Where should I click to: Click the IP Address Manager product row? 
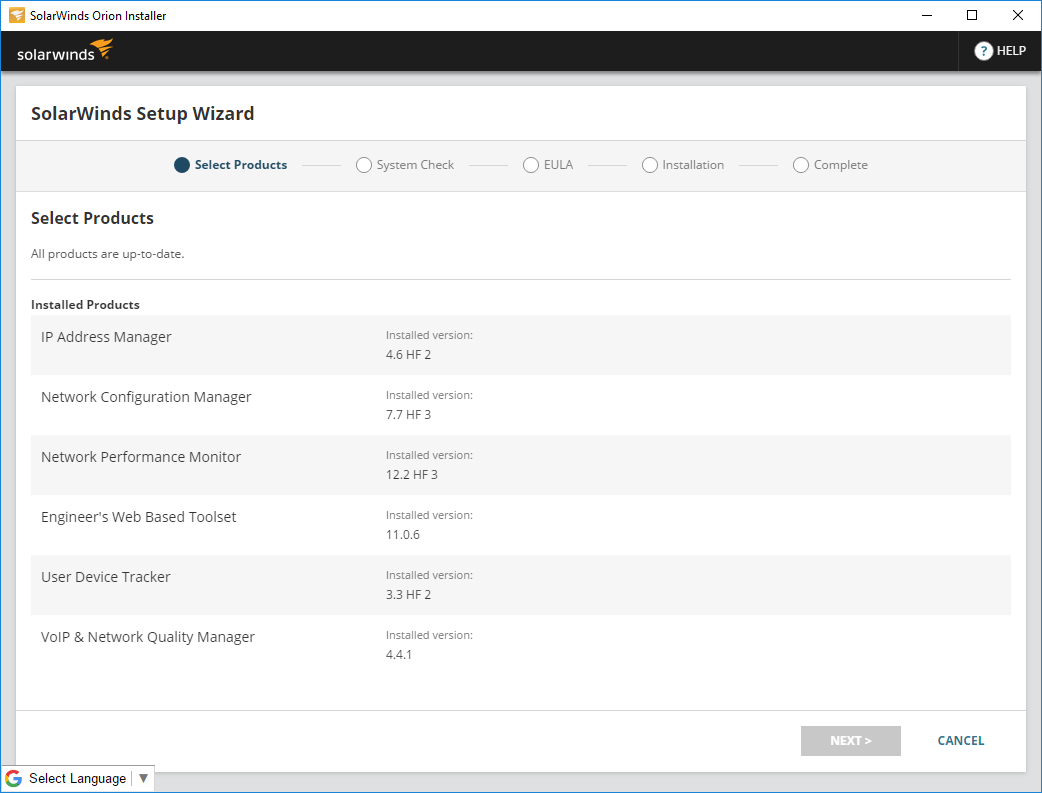(x=520, y=345)
